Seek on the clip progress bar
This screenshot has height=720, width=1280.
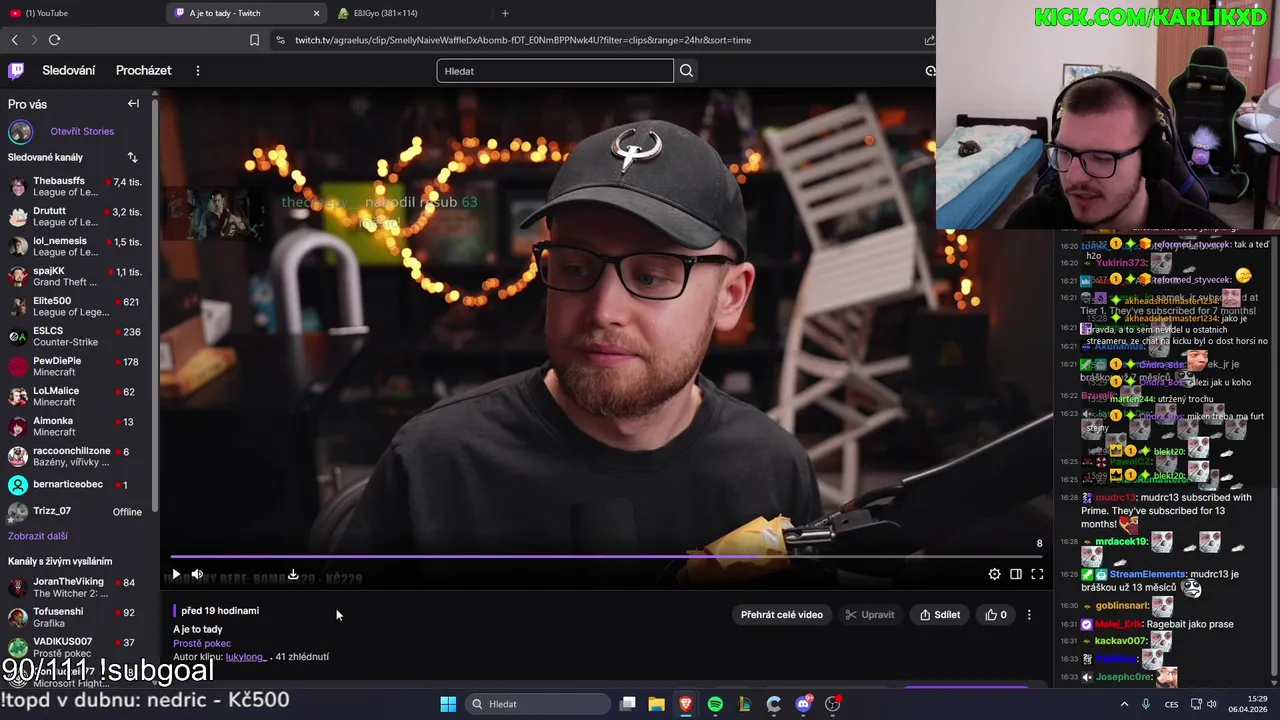[606, 556]
